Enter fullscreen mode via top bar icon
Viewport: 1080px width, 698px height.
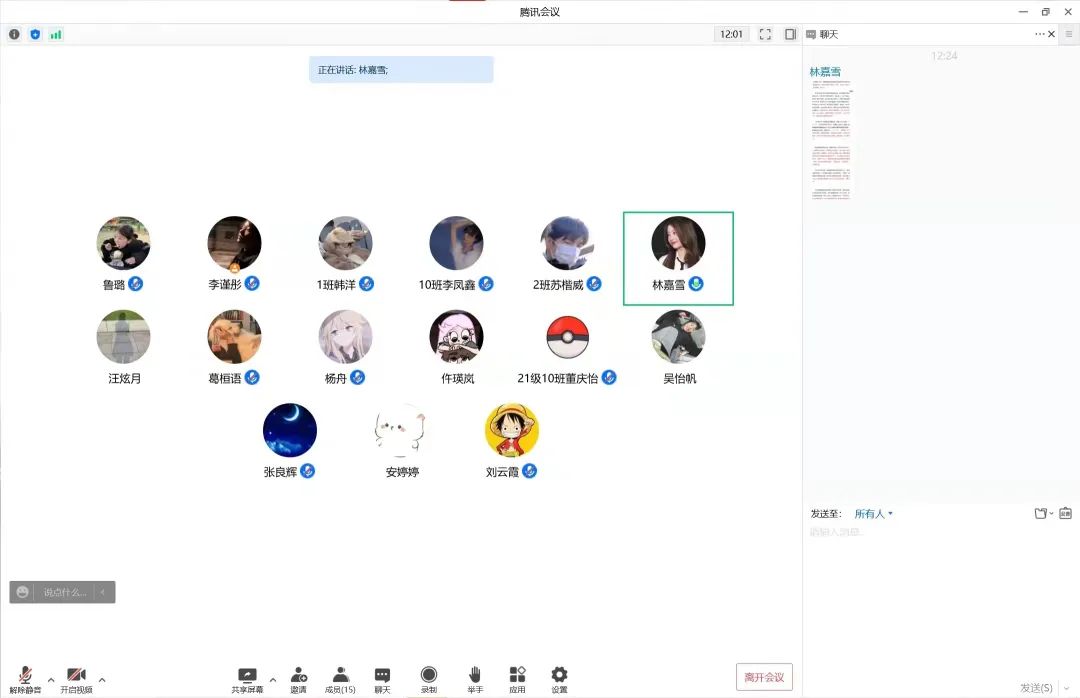[765, 34]
